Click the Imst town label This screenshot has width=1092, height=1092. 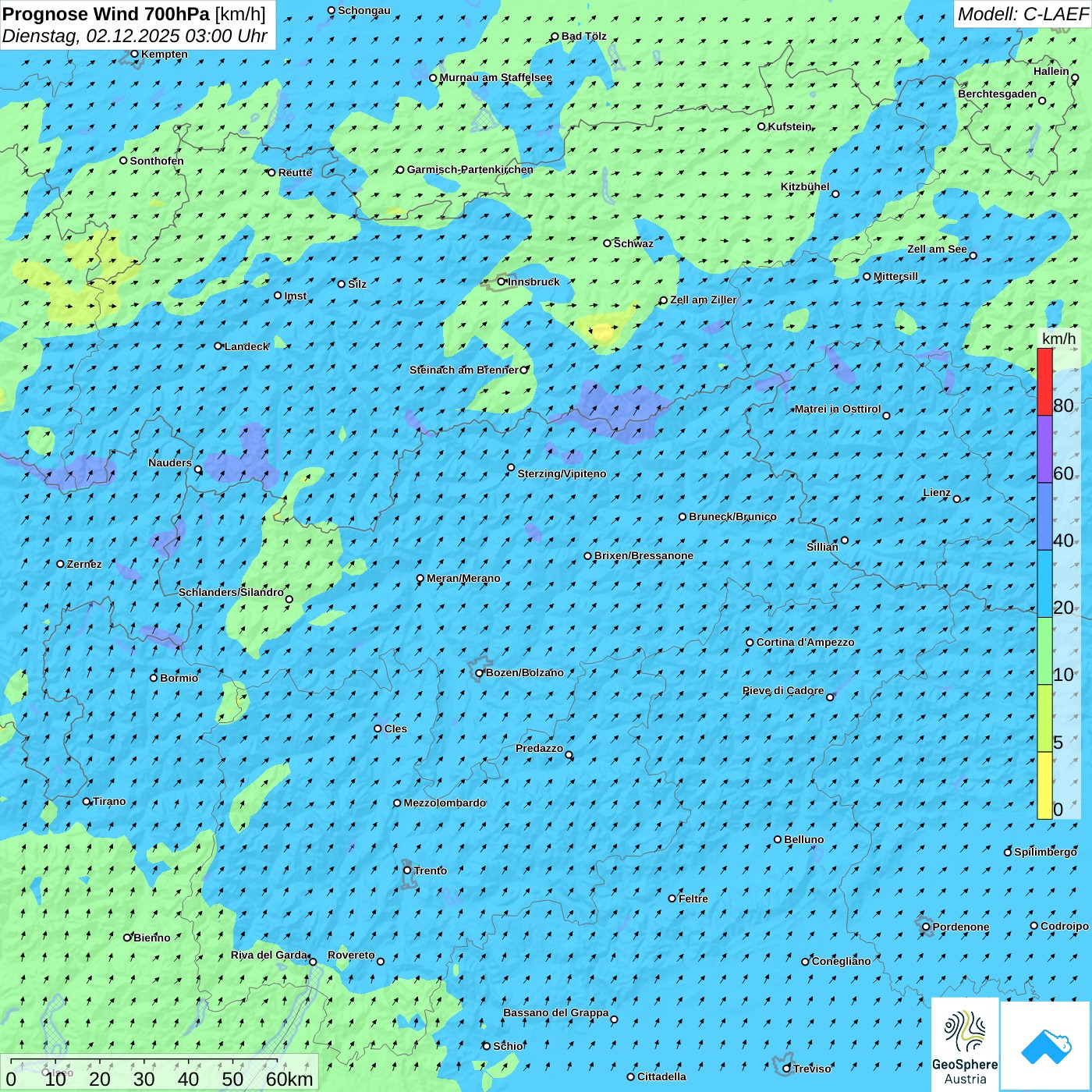coord(295,296)
